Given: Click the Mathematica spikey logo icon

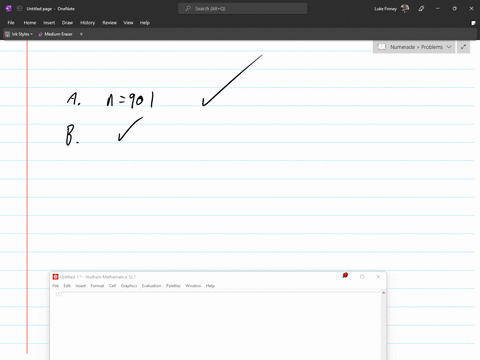Looking at the screenshot, I should [x=55, y=277].
